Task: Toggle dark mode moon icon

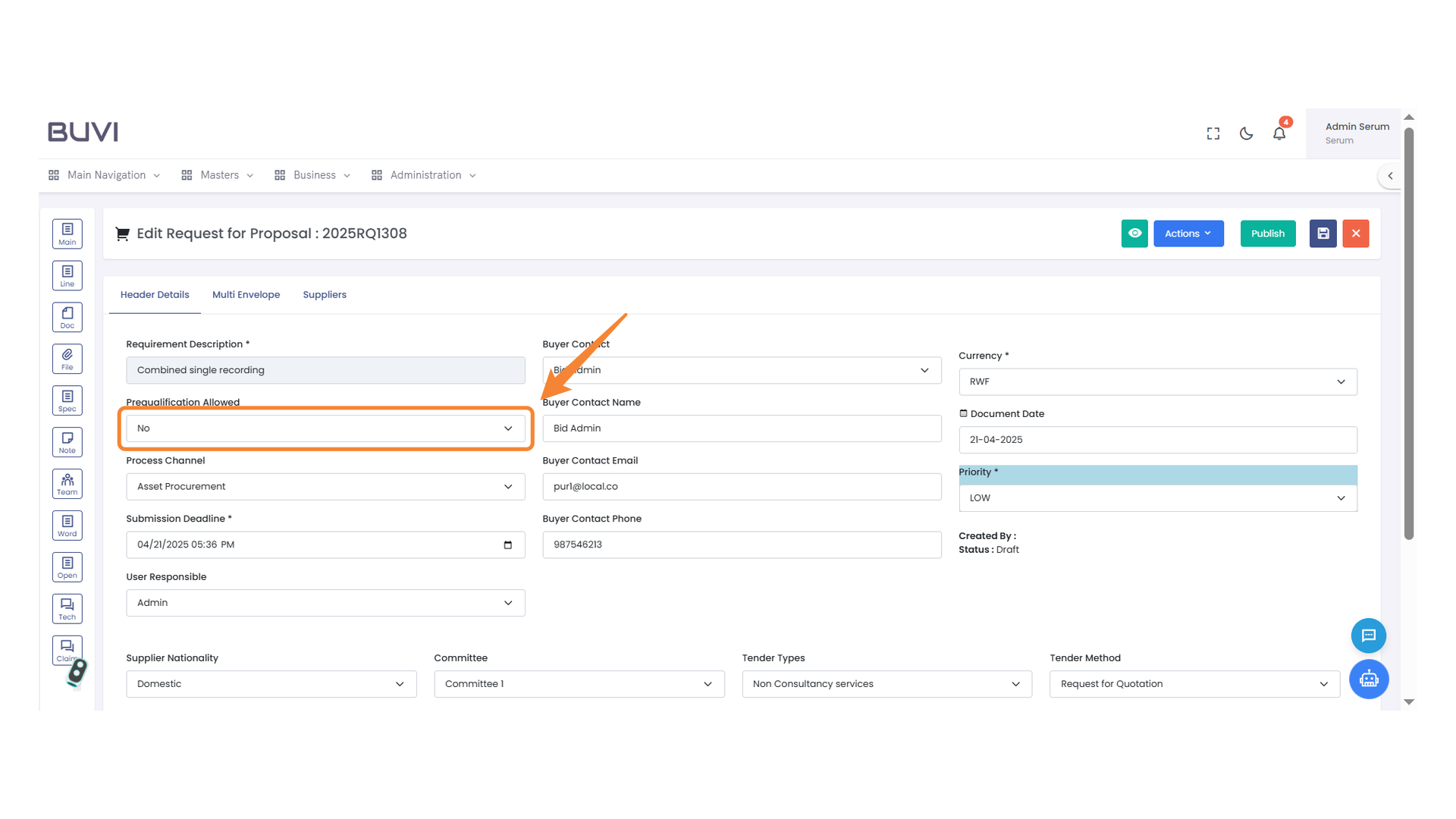Action: 1246,133
